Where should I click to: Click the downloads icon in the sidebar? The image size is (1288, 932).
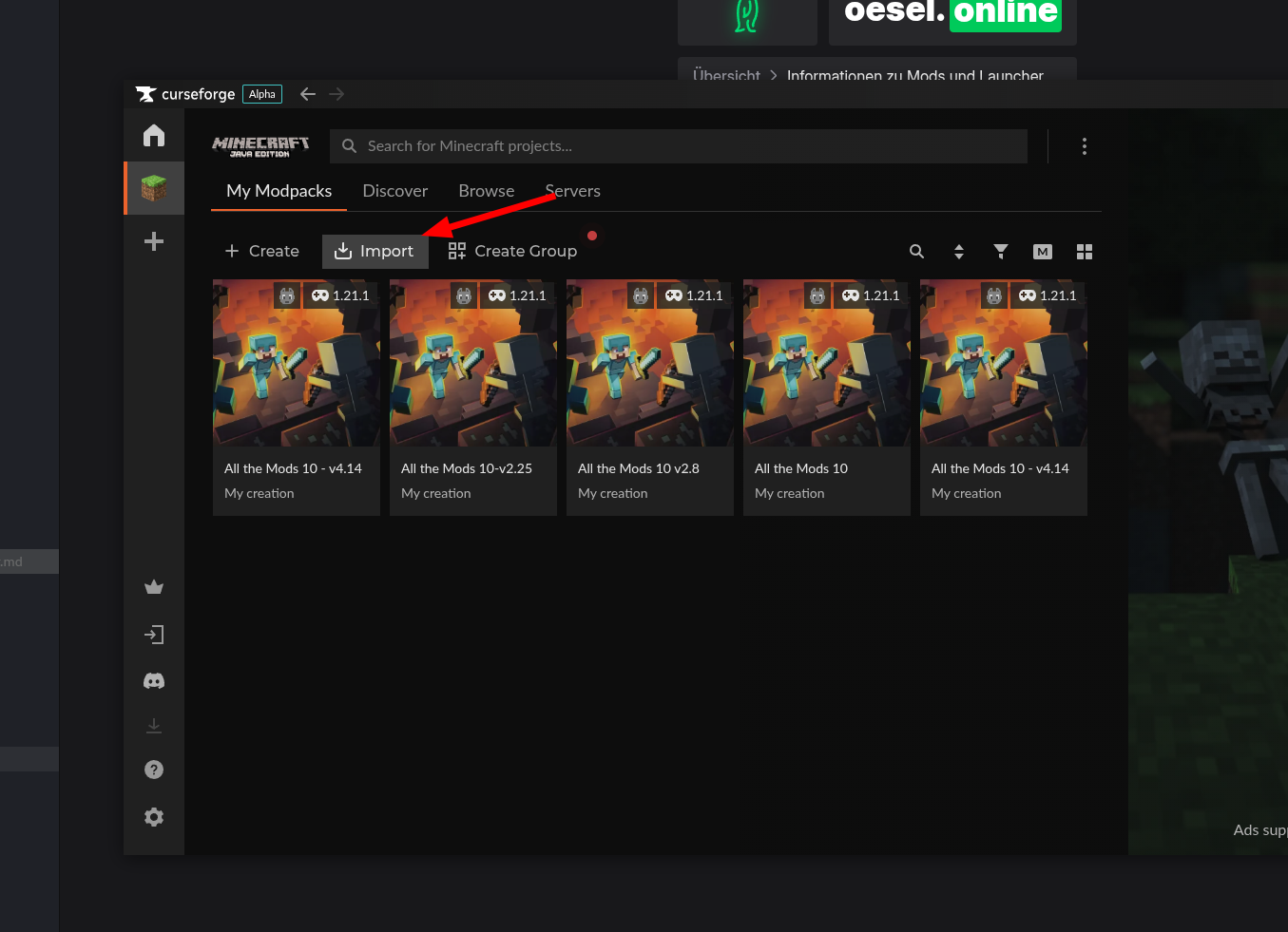(x=153, y=725)
